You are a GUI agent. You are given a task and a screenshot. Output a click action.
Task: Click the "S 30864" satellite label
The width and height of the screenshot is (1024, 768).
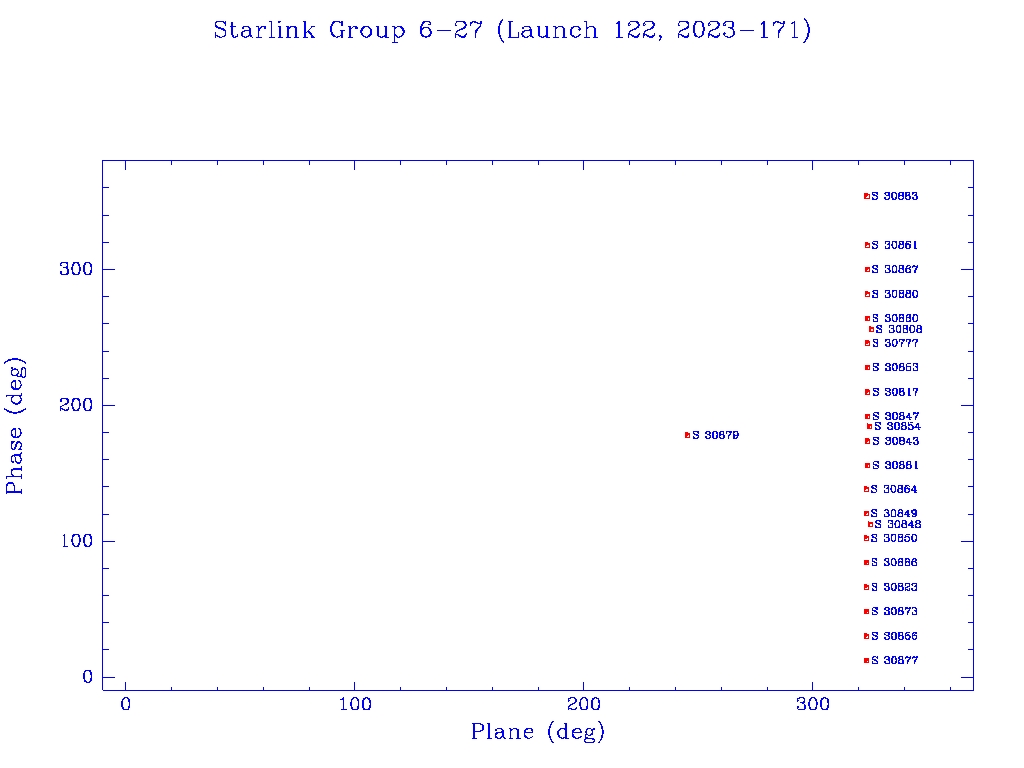point(893,489)
